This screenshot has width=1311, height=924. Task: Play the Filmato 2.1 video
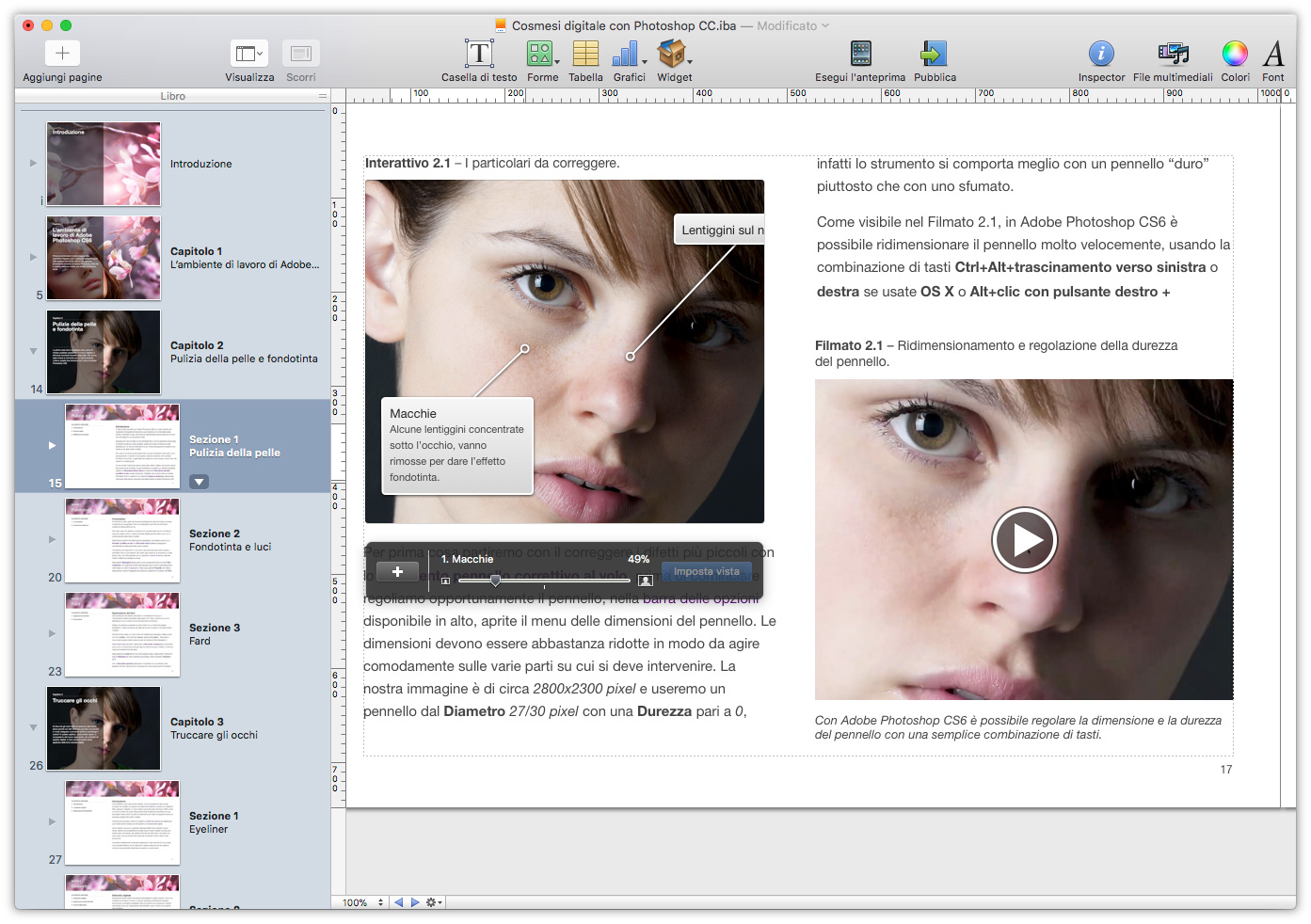click(1024, 540)
